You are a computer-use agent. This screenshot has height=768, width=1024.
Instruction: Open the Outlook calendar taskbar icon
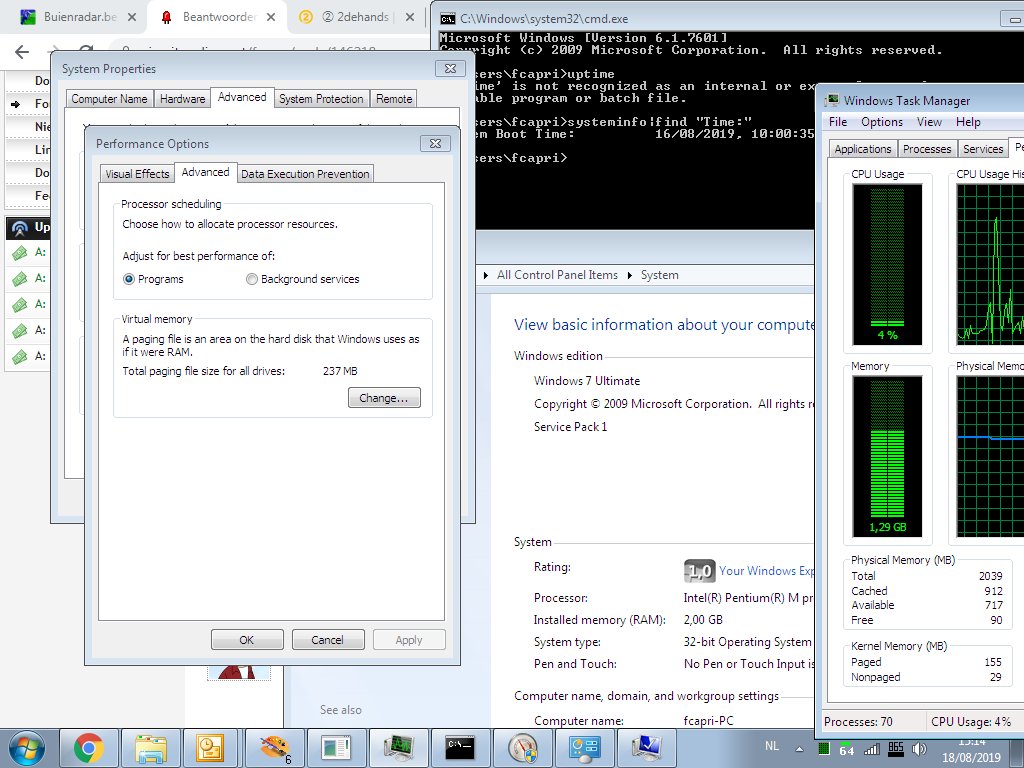tap(211, 748)
